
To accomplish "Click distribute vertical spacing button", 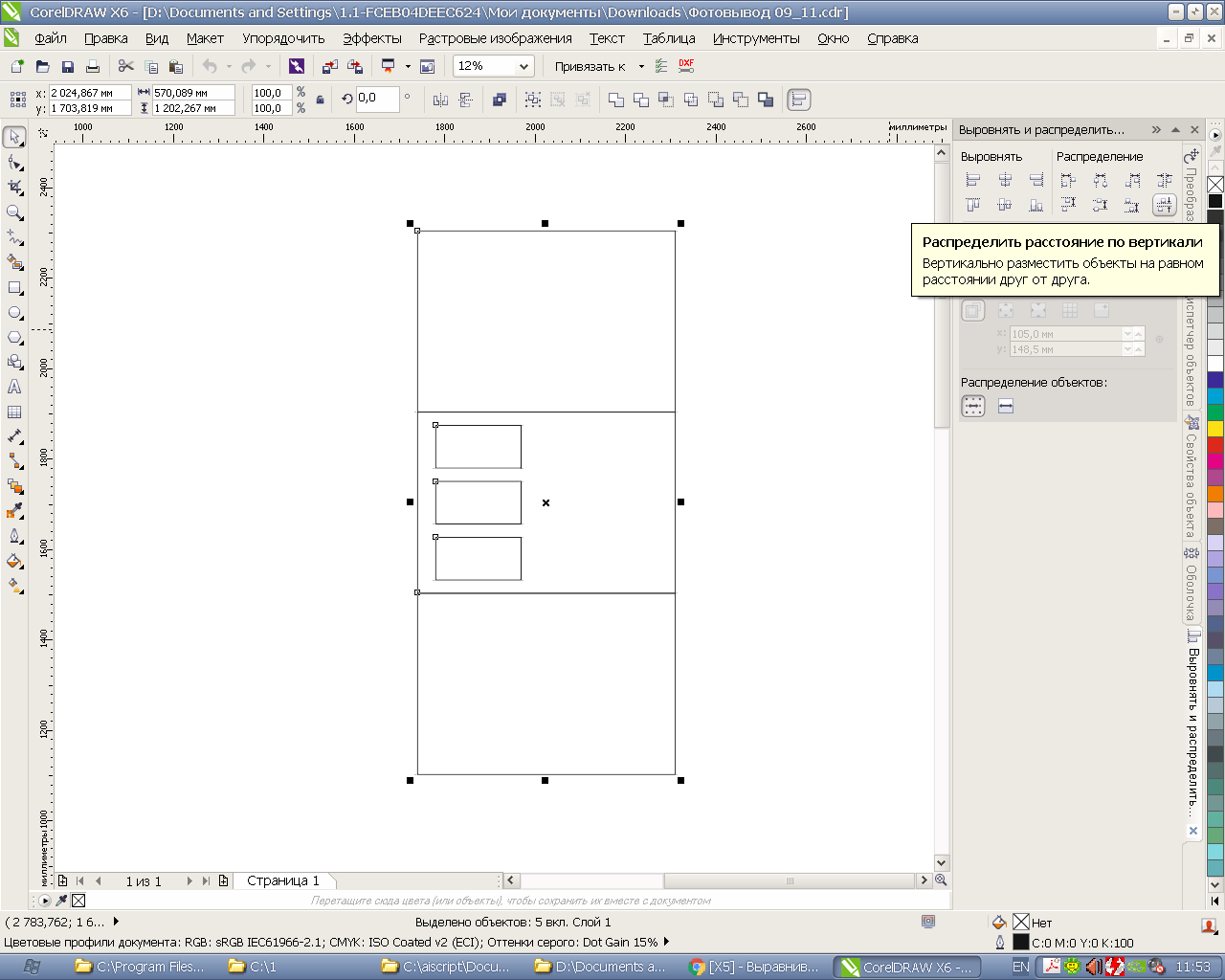I will (x=1164, y=205).
